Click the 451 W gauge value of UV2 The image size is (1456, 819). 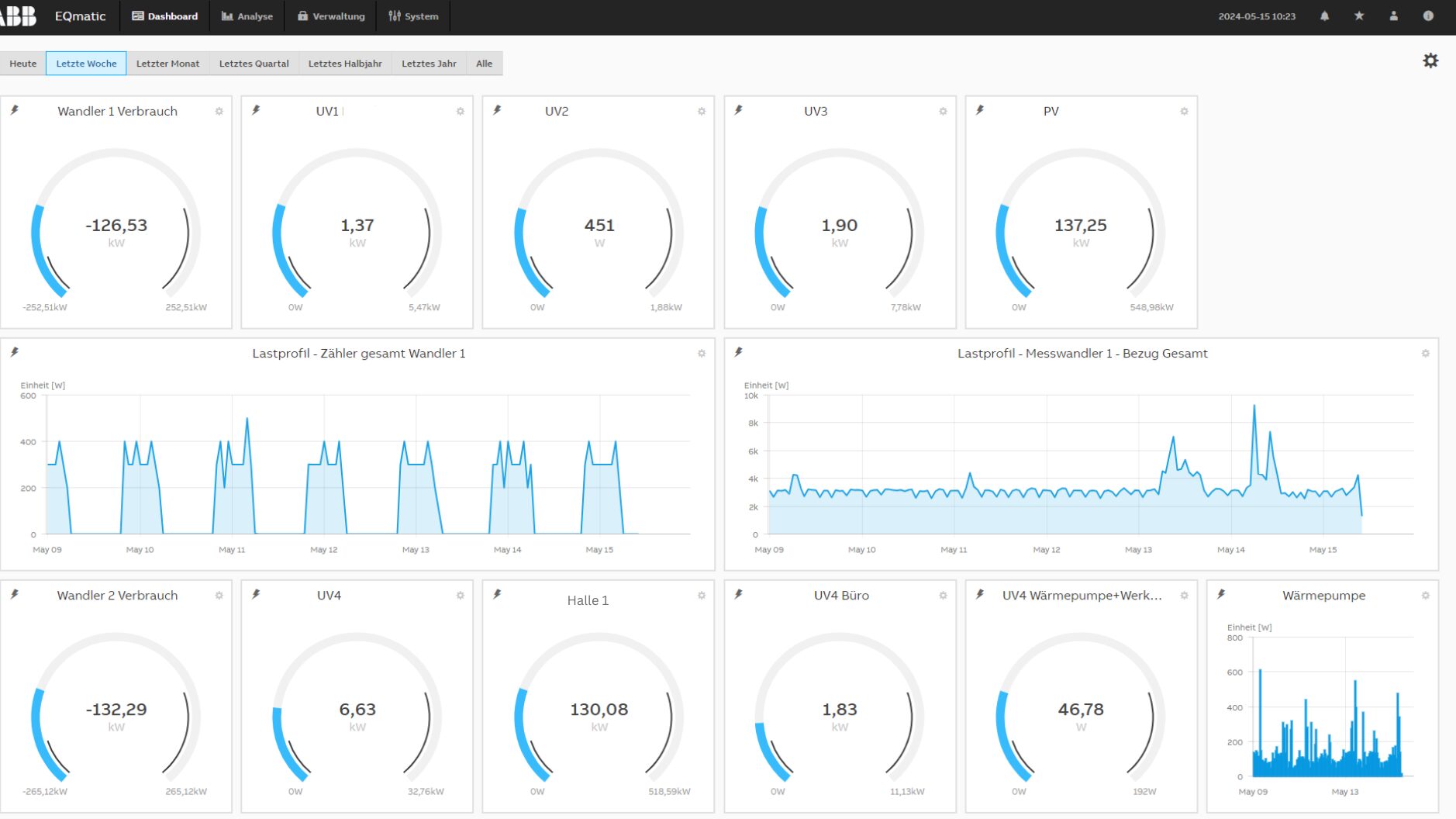(x=599, y=225)
